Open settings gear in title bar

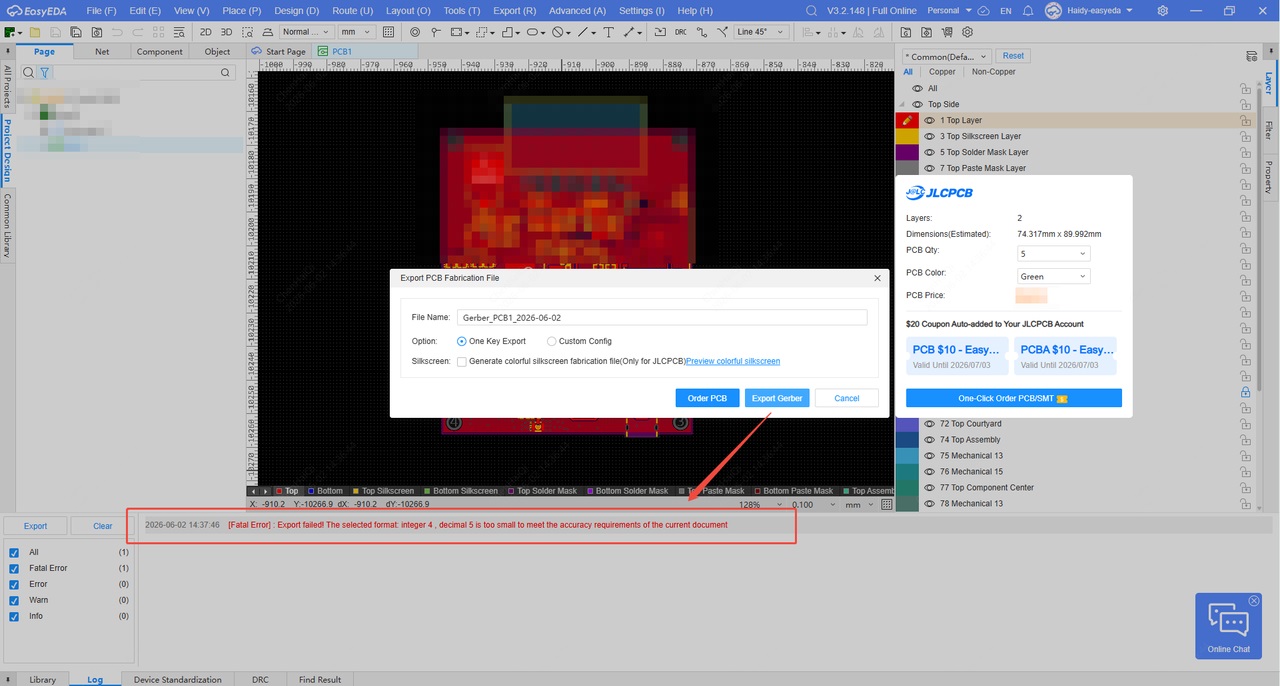coord(1162,10)
